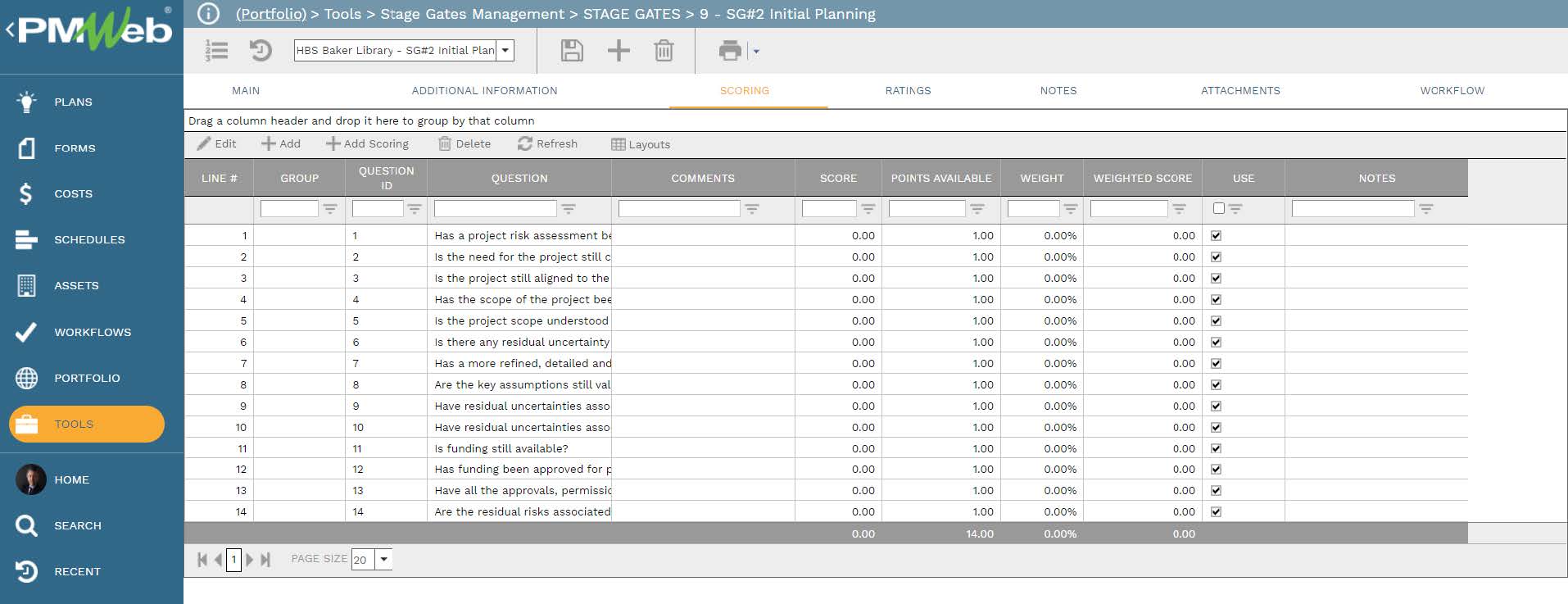Toggle the Use checkbox on line 7
The image size is (1568, 604).
(1217, 363)
